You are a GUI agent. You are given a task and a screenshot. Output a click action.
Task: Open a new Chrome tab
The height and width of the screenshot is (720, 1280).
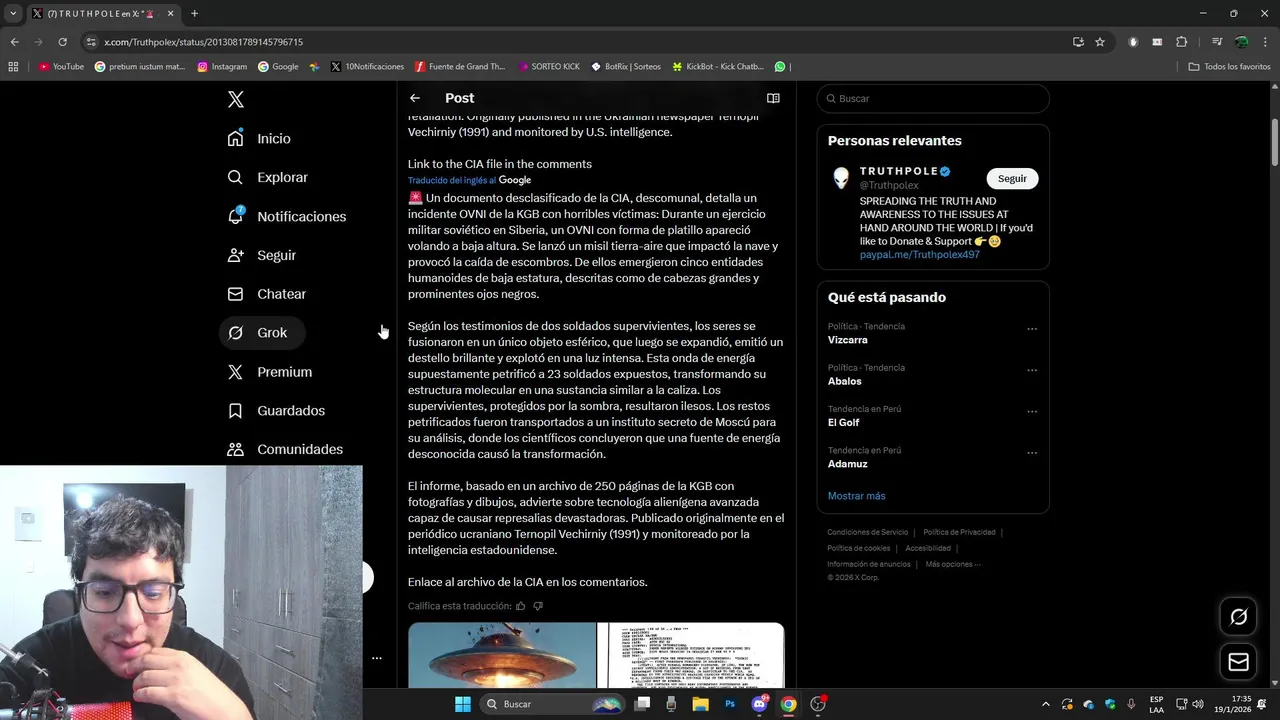(x=194, y=13)
